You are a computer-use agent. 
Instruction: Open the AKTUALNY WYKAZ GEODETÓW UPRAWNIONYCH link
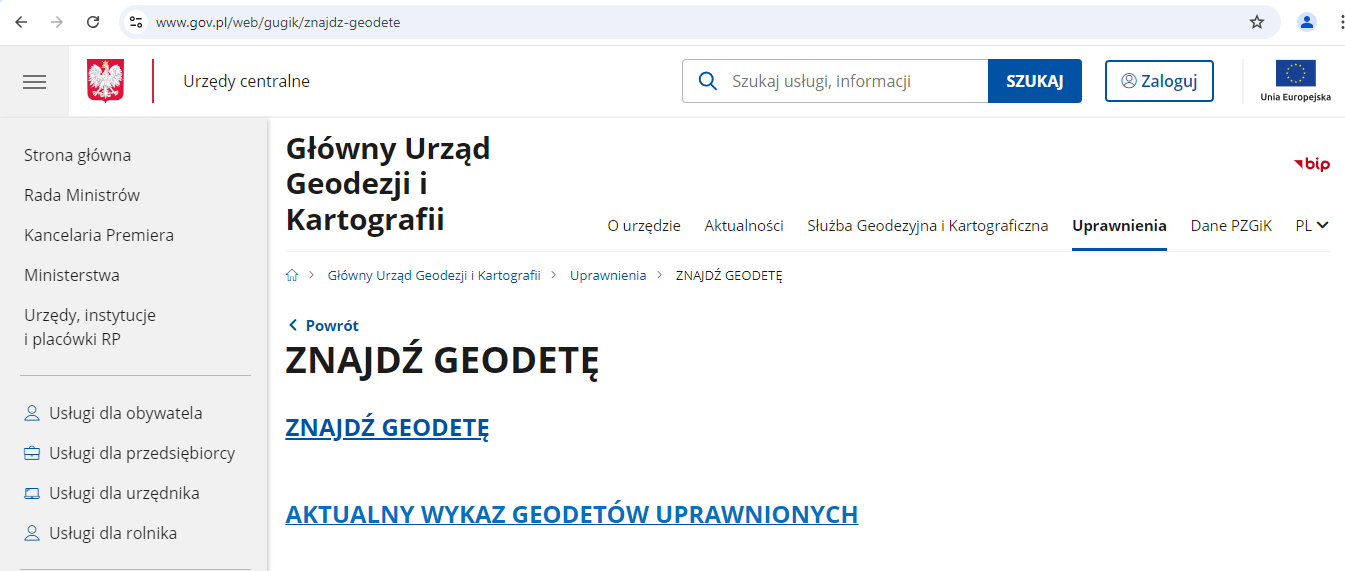click(x=571, y=514)
